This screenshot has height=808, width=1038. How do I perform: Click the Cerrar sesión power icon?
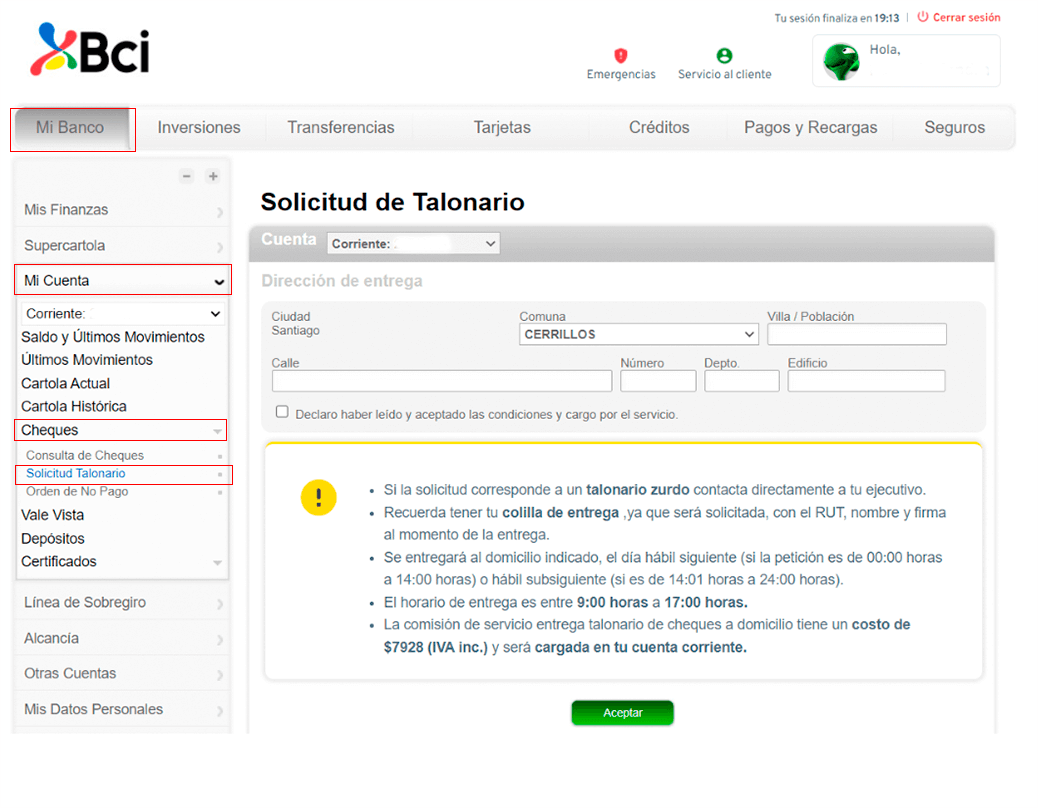click(922, 17)
